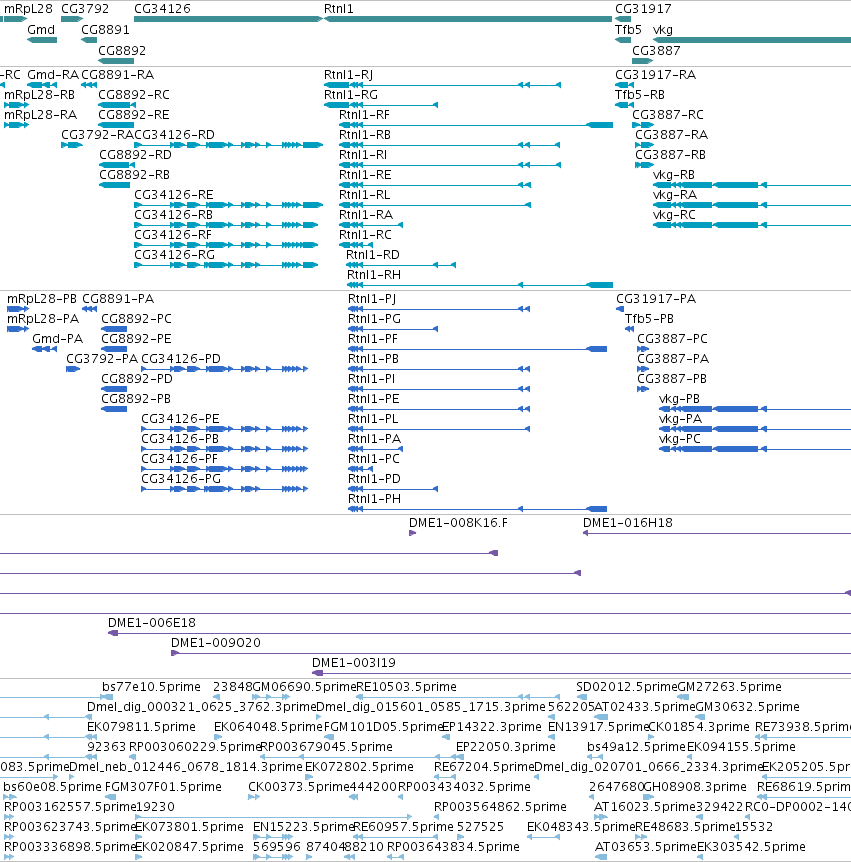The height and width of the screenshot is (862, 851).
Task: Select transcript vkg-RC
Action: (674, 214)
